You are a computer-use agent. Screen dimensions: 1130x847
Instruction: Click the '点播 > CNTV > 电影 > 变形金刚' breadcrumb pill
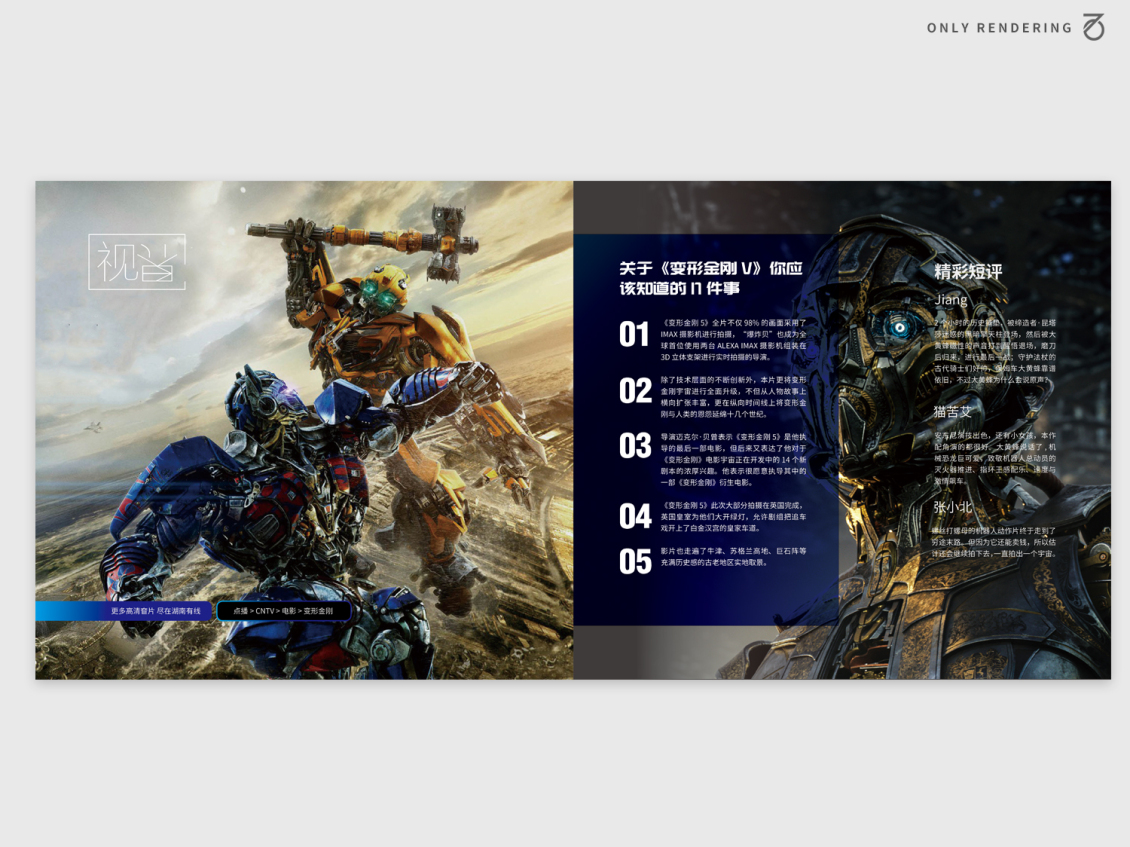tap(283, 611)
